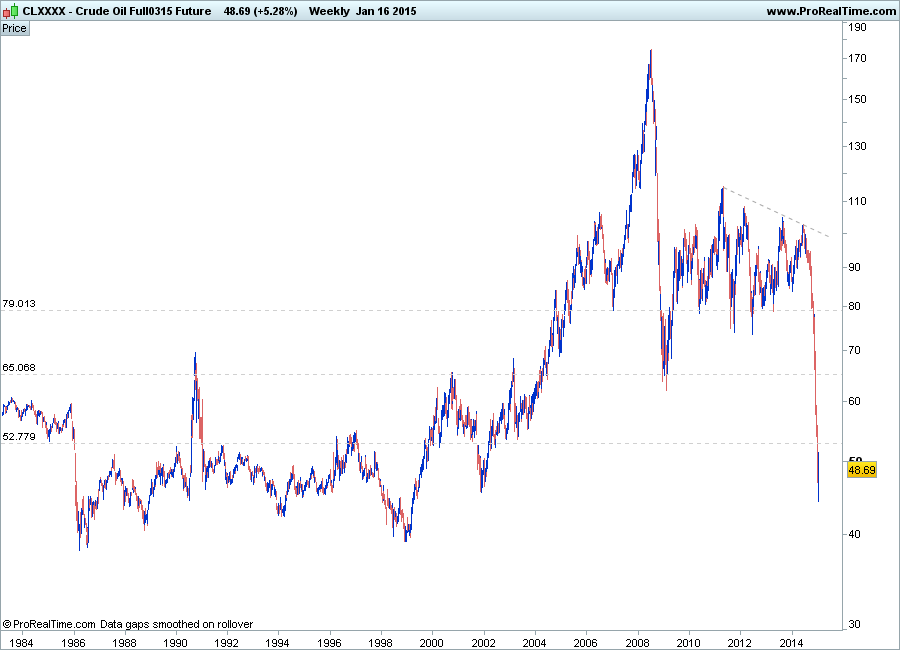
Task: Click the 65.068 horizontal level label
Action: 19,367
